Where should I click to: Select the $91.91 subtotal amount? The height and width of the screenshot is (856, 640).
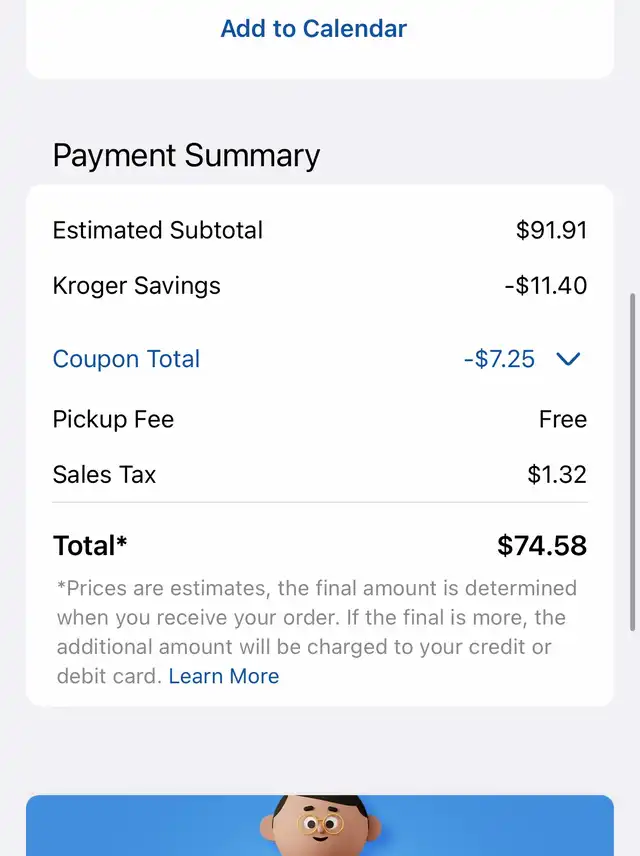coord(551,230)
